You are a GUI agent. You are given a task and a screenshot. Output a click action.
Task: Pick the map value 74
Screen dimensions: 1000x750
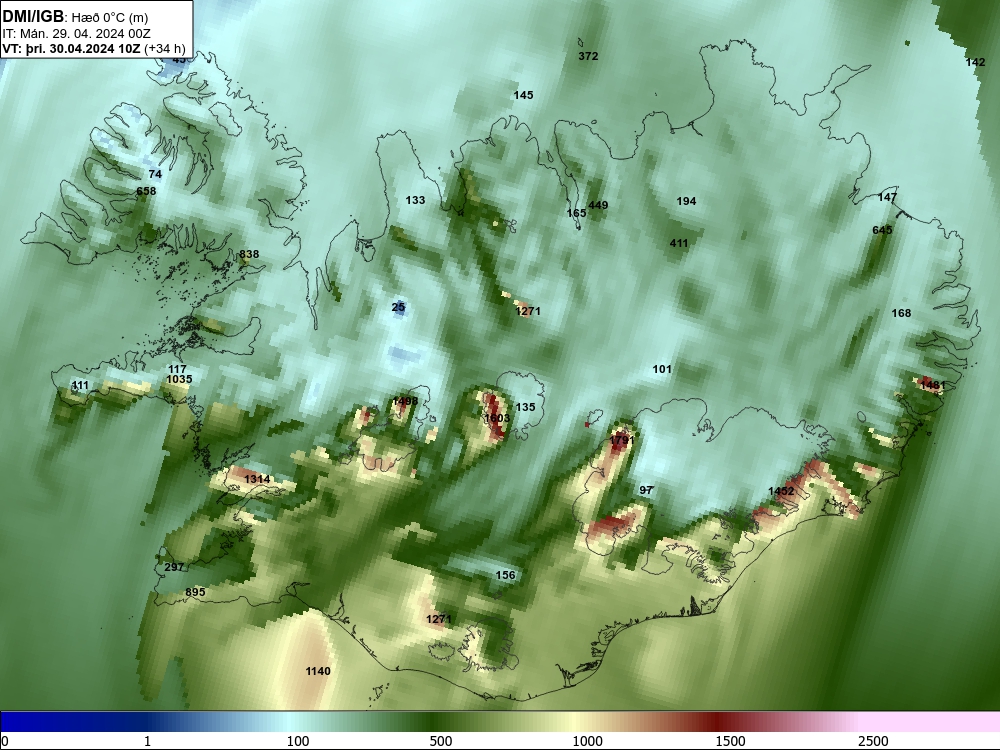point(155,174)
